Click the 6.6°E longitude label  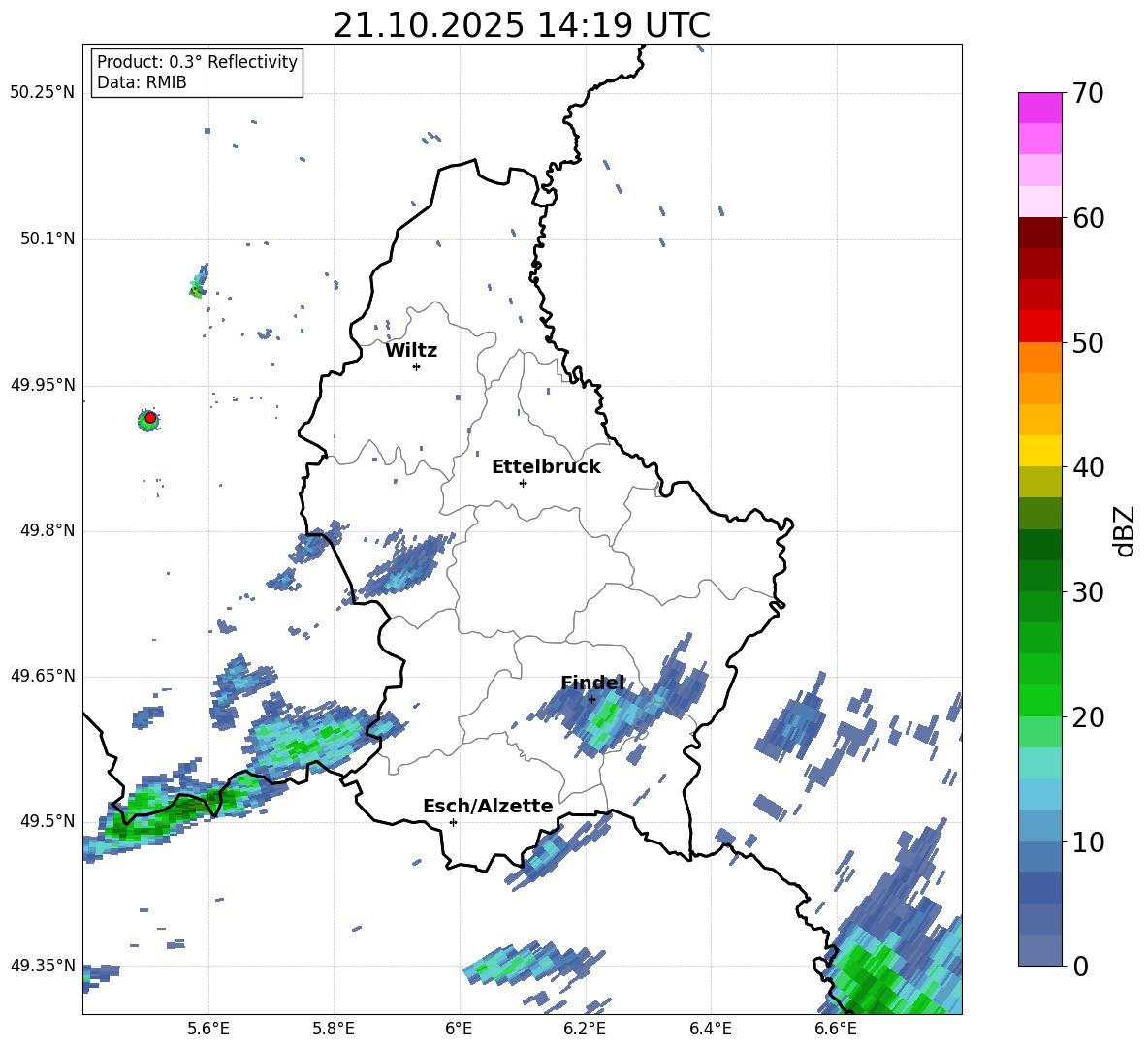pos(836,1029)
